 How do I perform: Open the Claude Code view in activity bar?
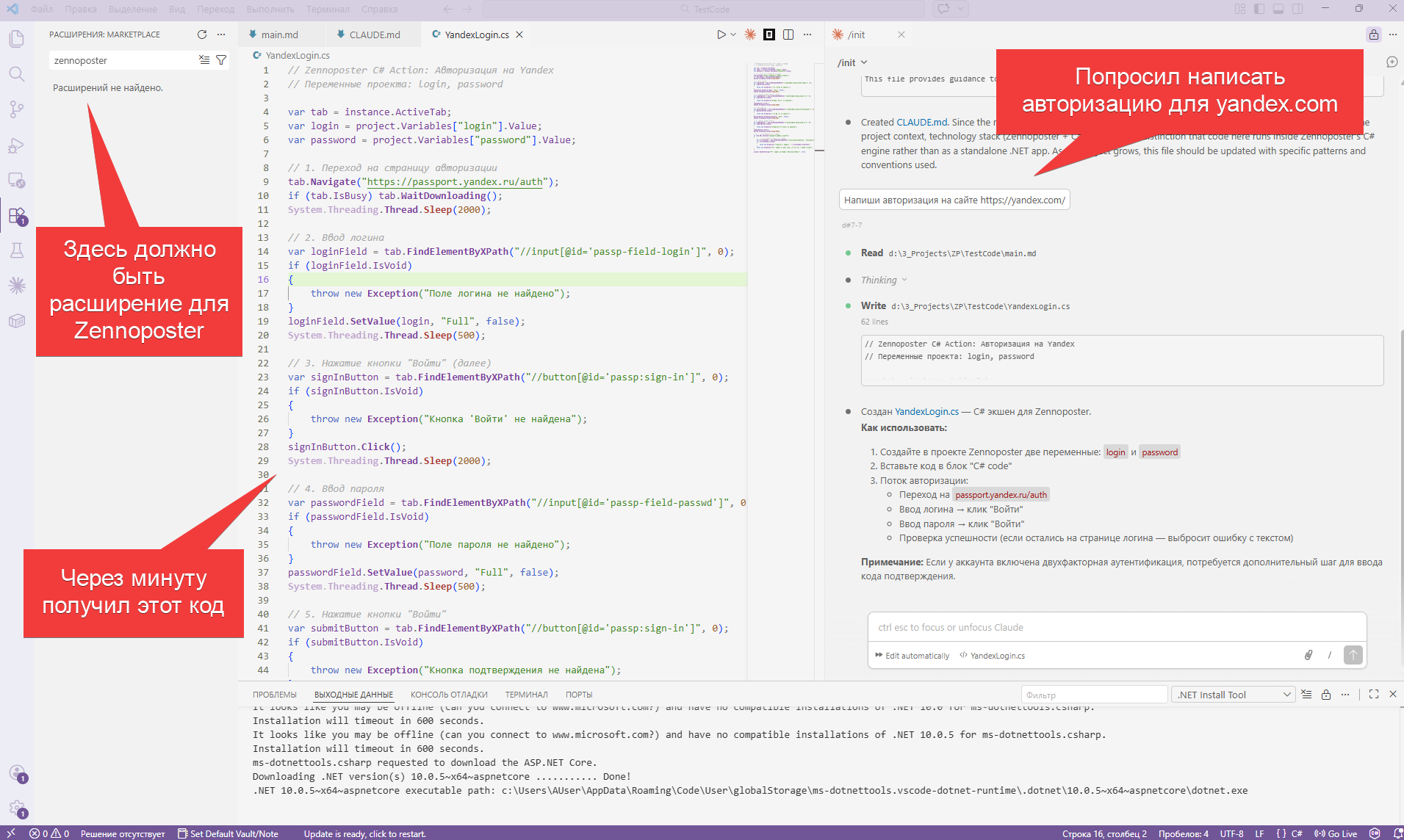point(17,286)
